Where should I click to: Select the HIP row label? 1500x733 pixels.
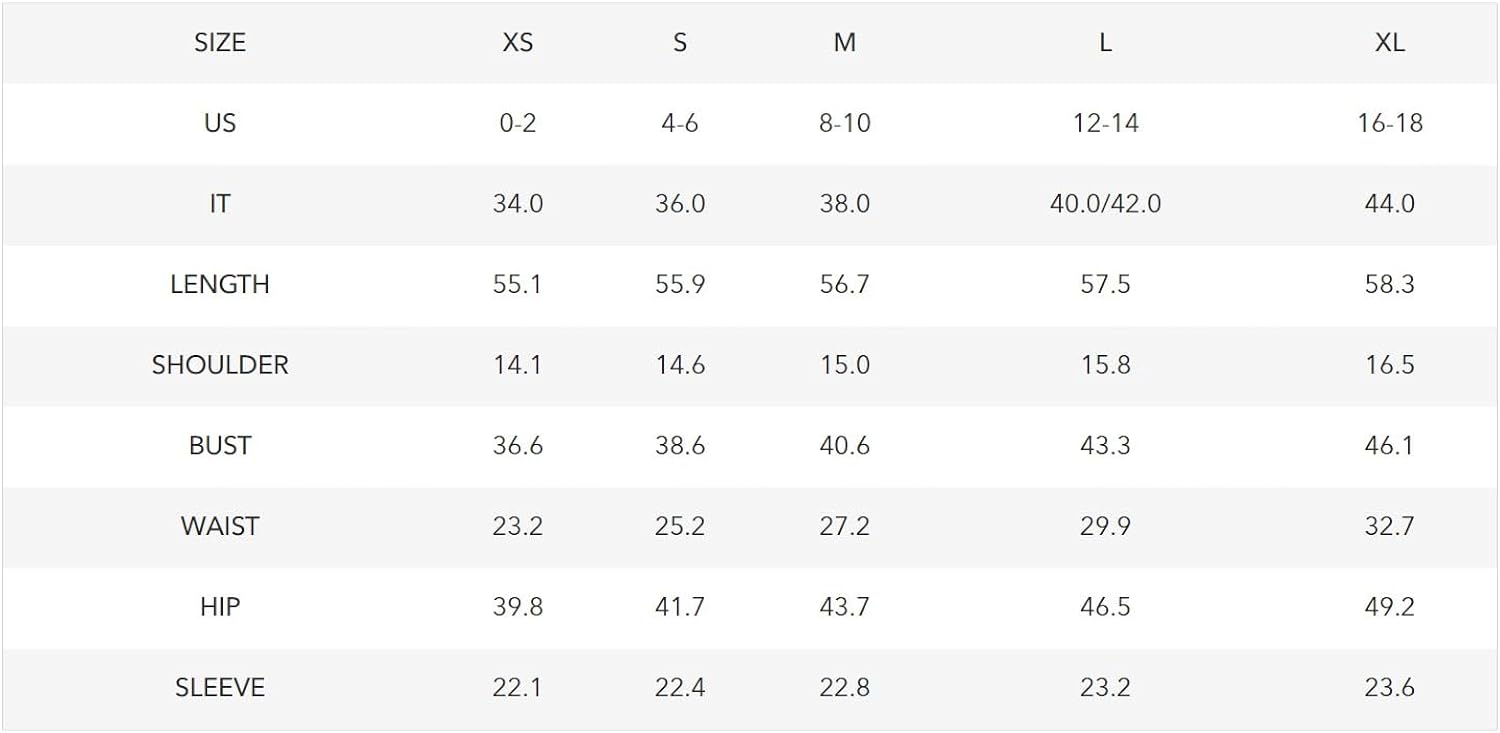(220, 607)
